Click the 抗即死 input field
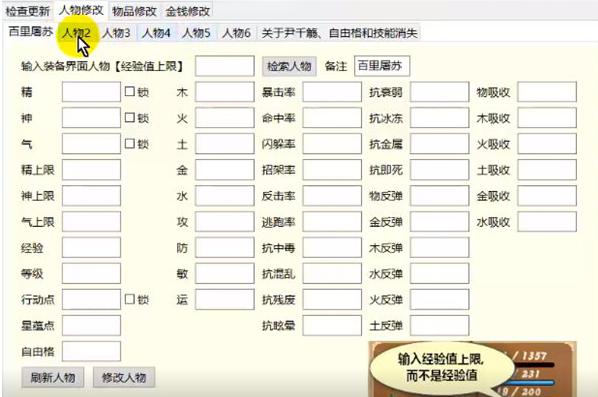 coord(440,170)
